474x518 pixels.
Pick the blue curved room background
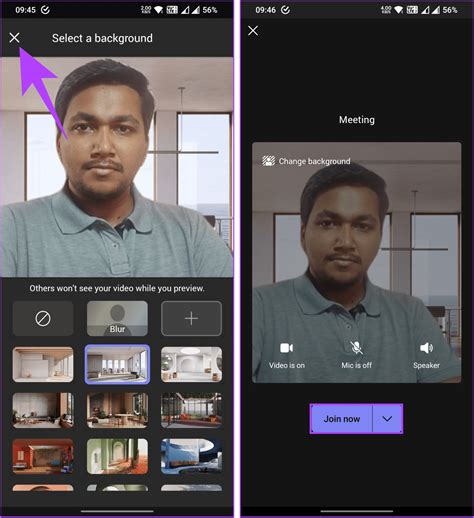[x=191, y=456]
